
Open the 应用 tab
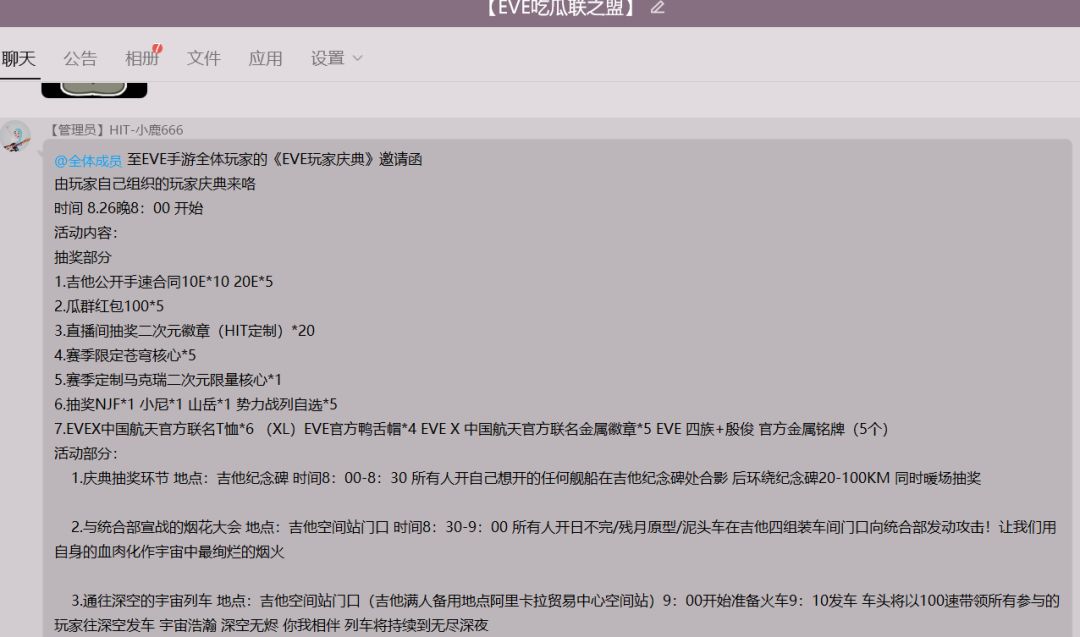pyautogui.click(x=266, y=59)
